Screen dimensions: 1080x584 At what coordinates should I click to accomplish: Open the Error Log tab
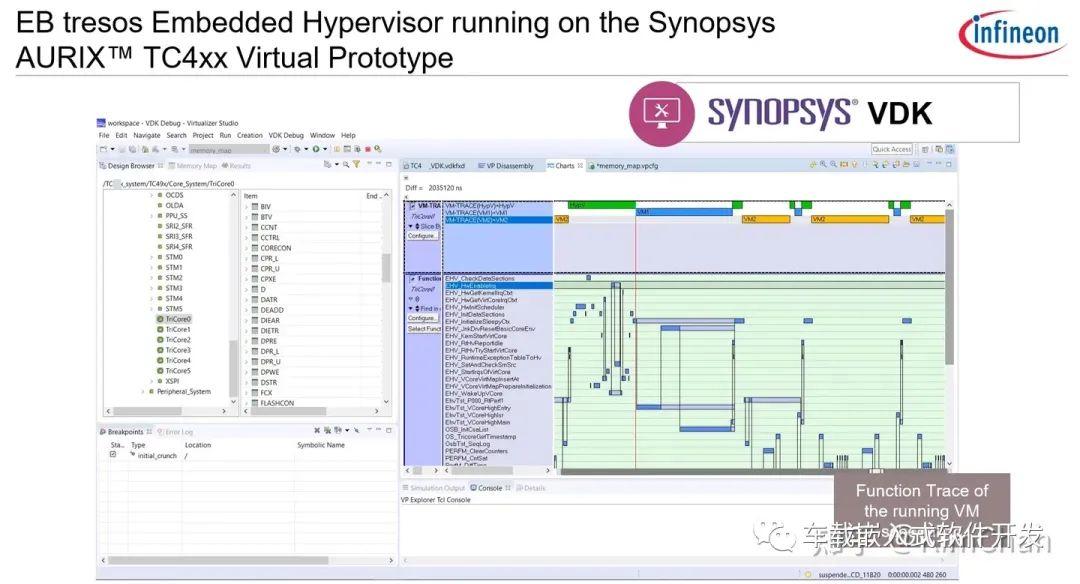(176, 432)
